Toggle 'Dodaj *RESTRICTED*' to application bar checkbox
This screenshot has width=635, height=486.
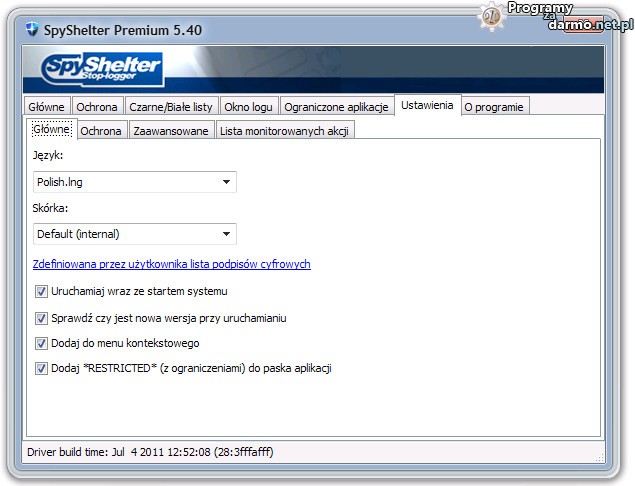41,368
